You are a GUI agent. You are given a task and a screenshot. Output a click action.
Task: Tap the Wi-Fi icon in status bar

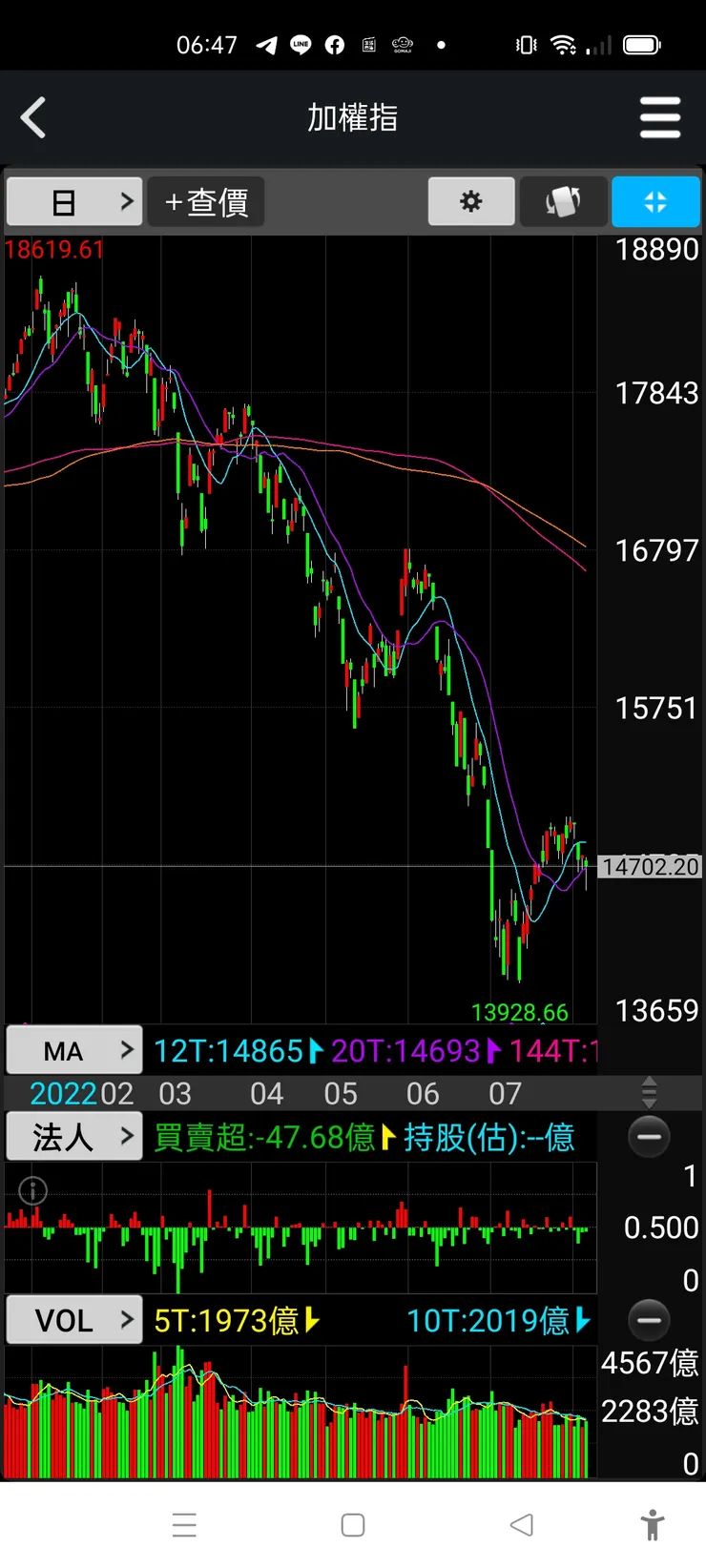tap(563, 45)
